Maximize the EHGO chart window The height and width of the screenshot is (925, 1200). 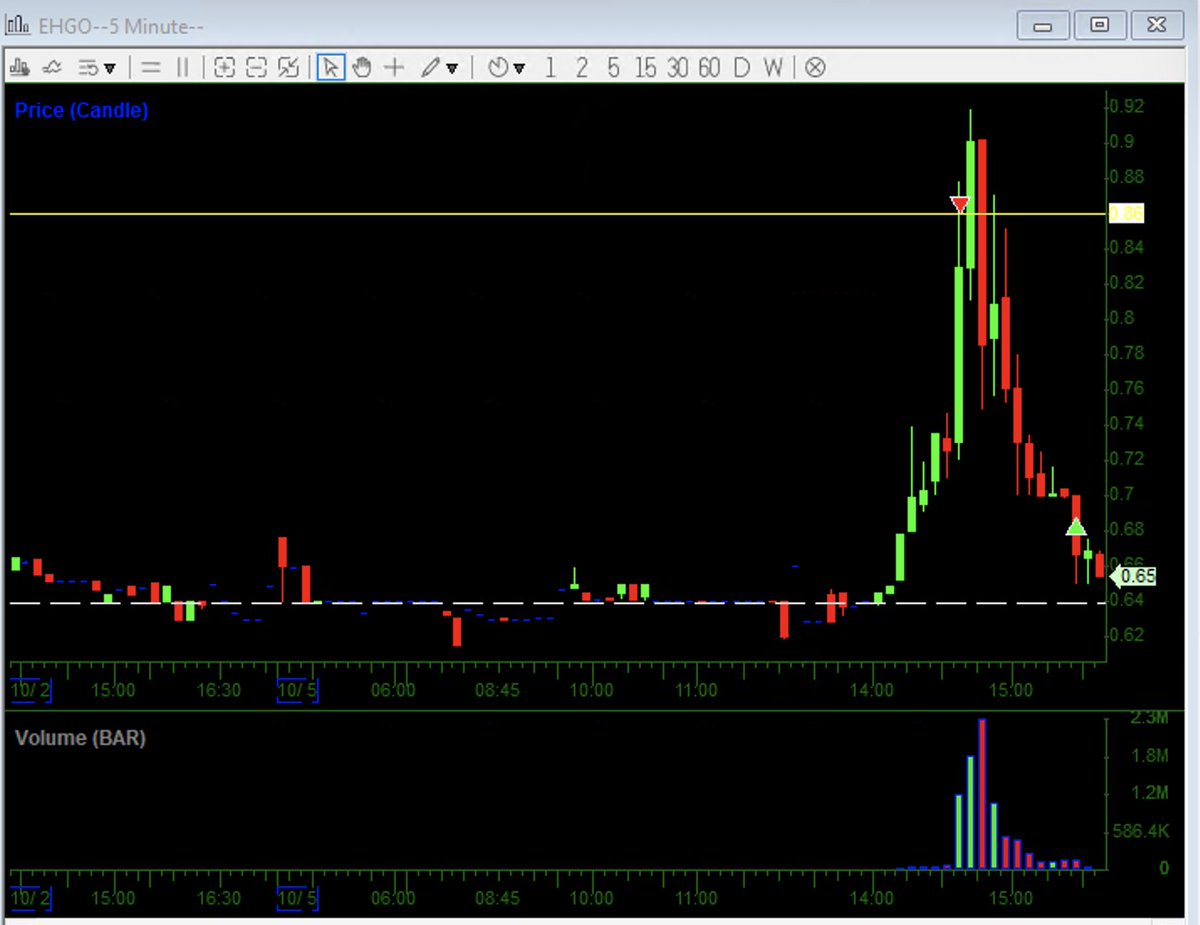tap(1100, 26)
